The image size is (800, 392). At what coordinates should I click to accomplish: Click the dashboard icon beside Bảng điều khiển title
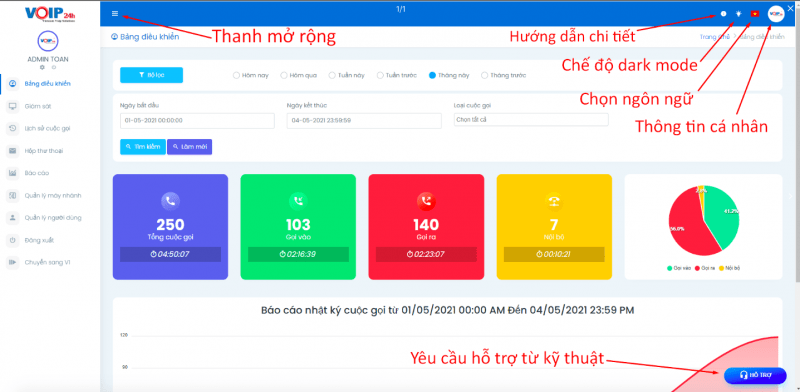[x=114, y=37]
